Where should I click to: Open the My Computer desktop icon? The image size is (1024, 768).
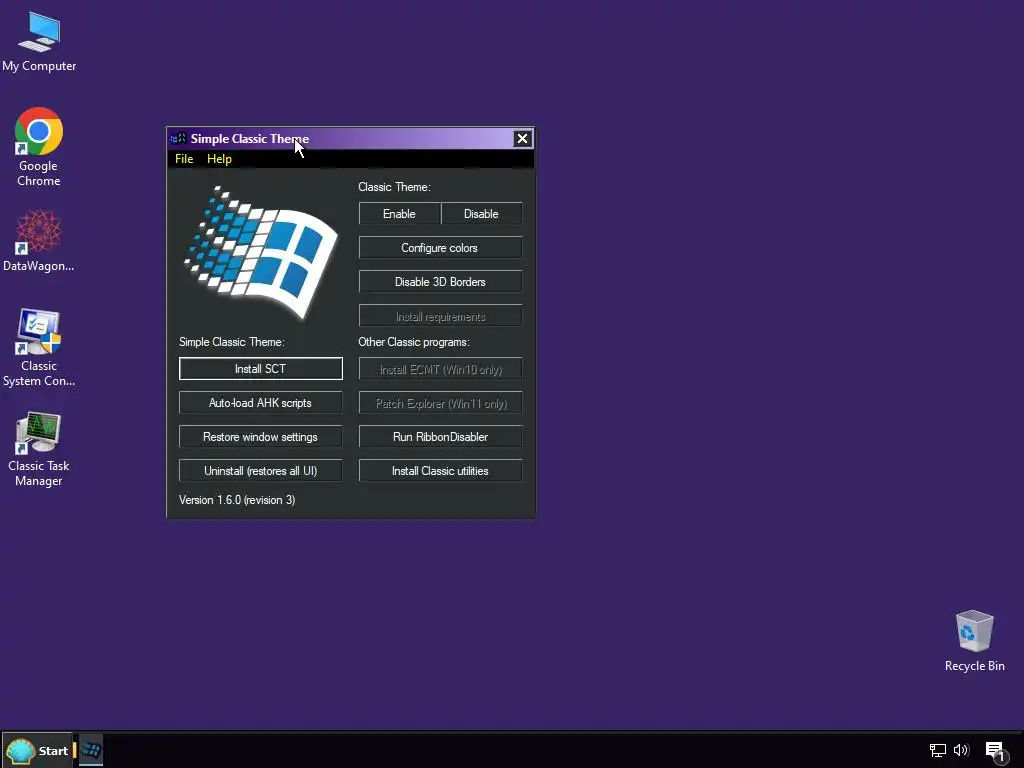[39, 42]
